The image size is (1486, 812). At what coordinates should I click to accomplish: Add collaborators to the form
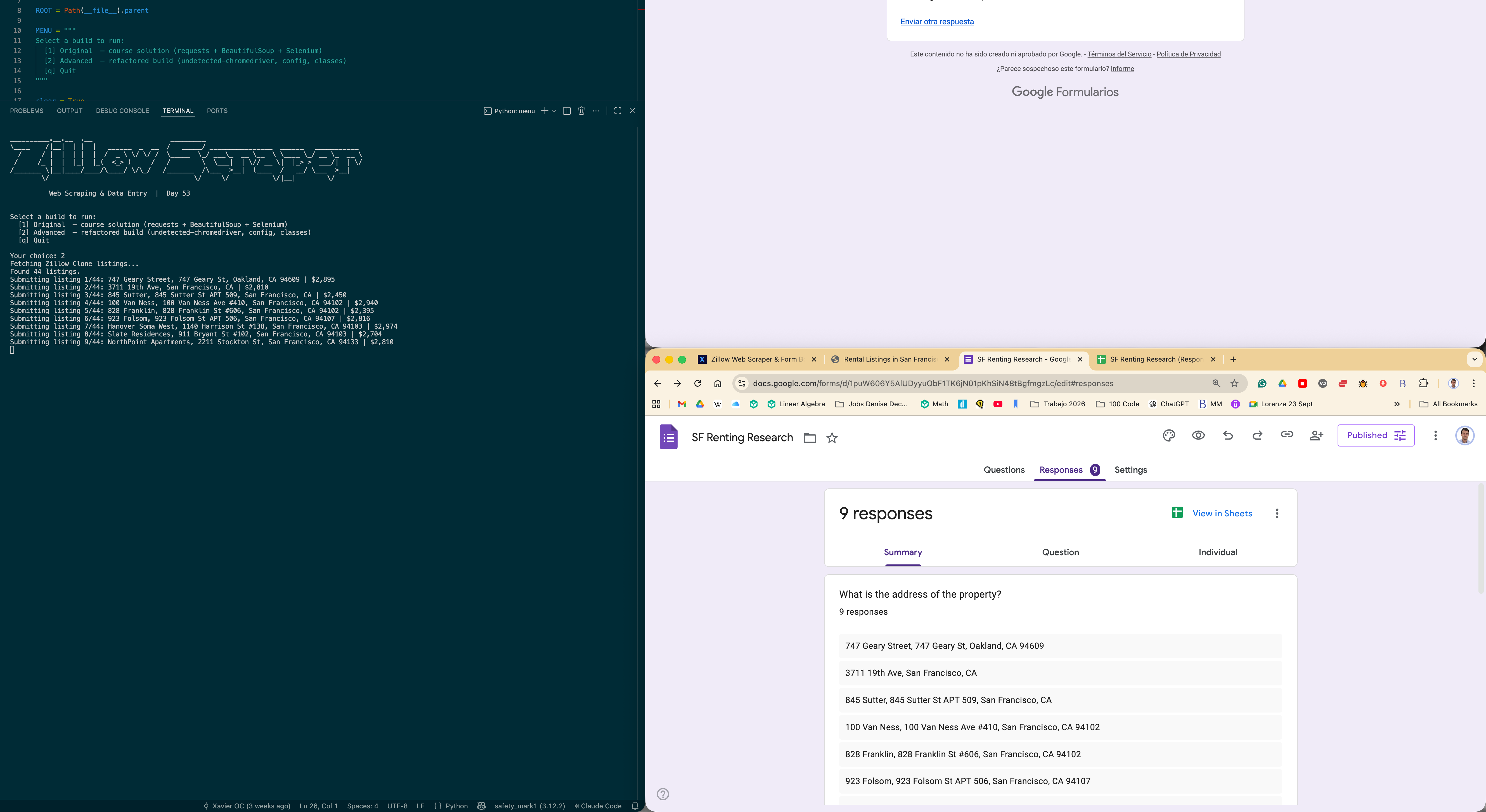[x=1316, y=435]
